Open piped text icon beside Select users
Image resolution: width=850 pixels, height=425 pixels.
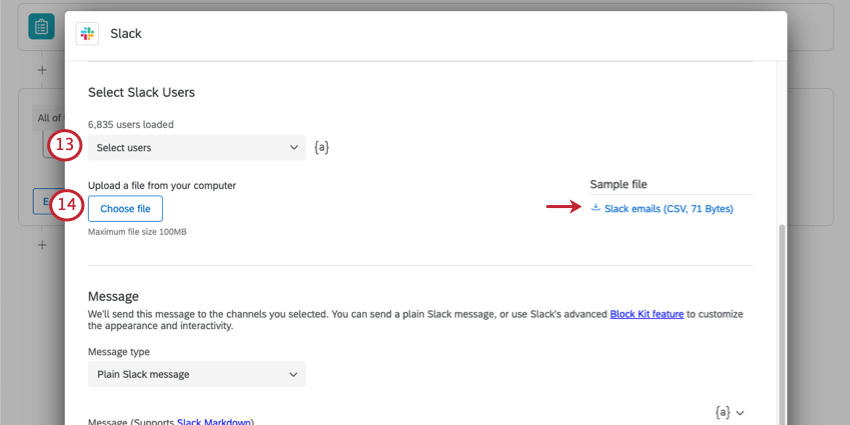point(321,148)
